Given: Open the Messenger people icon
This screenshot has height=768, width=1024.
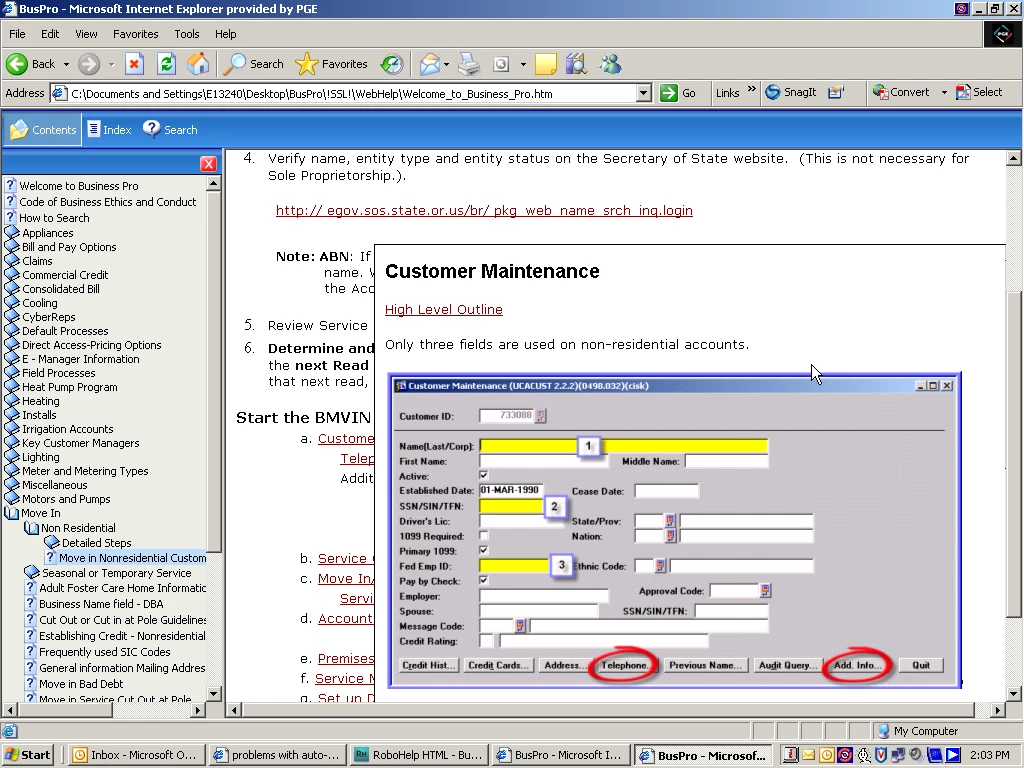Looking at the screenshot, I should (610, 64).
